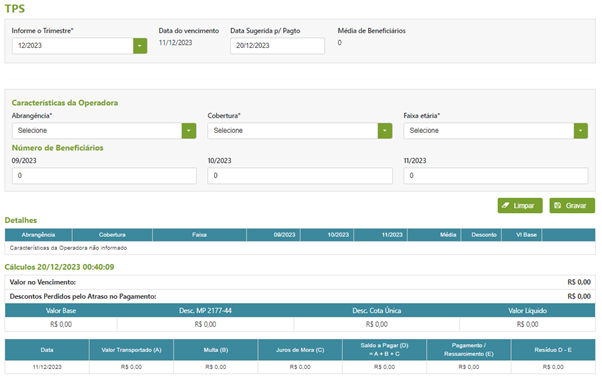The height and width of the screenshot is (386, 602).
Task: Click the eraser icon on Limpar
Action: point(505,206)
